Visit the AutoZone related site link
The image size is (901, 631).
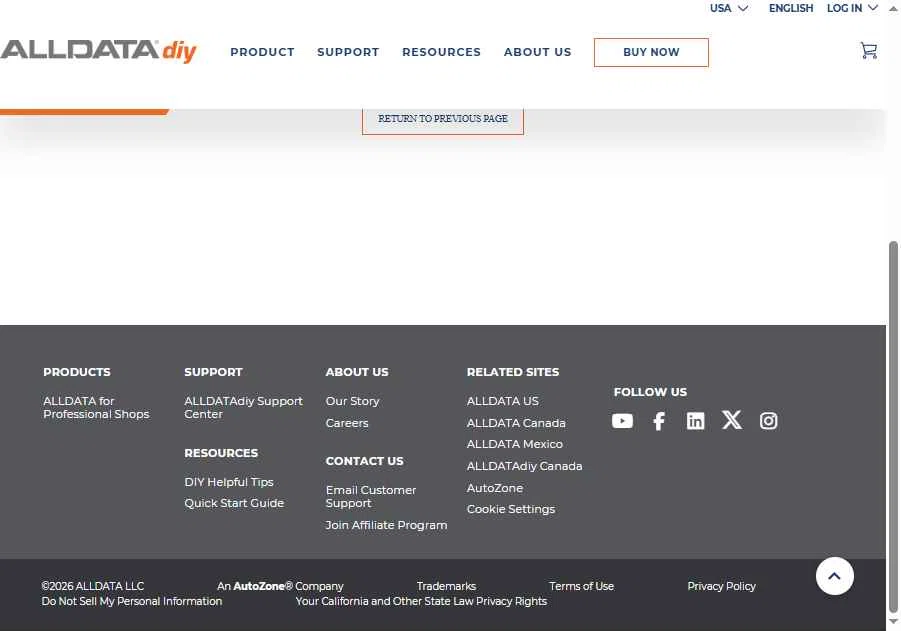pyautogui.click(x=495, y=487)
